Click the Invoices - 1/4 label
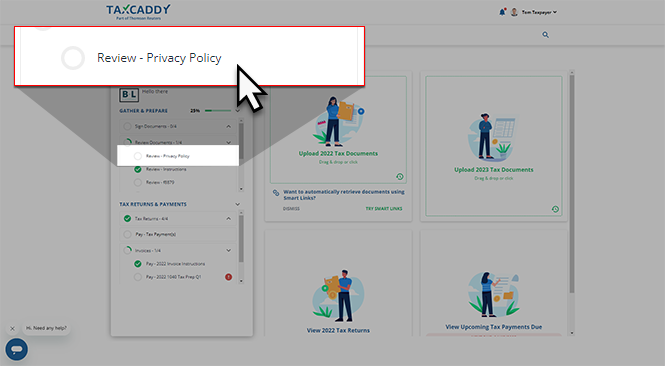This screenshot has height=366, width=665. click(148, 251)
